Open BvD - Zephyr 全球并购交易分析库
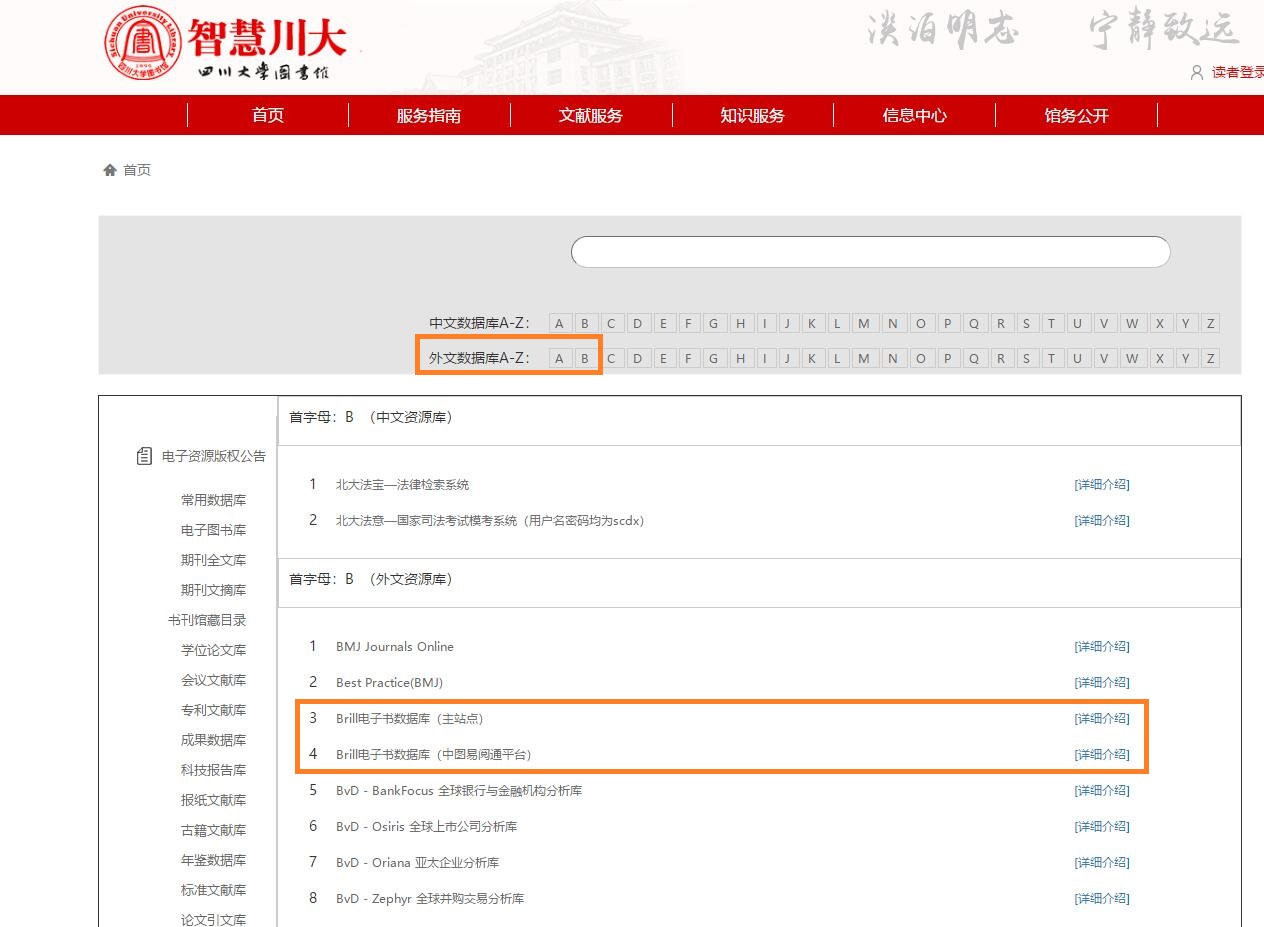Screen dimensions: 1264x927 430,899
